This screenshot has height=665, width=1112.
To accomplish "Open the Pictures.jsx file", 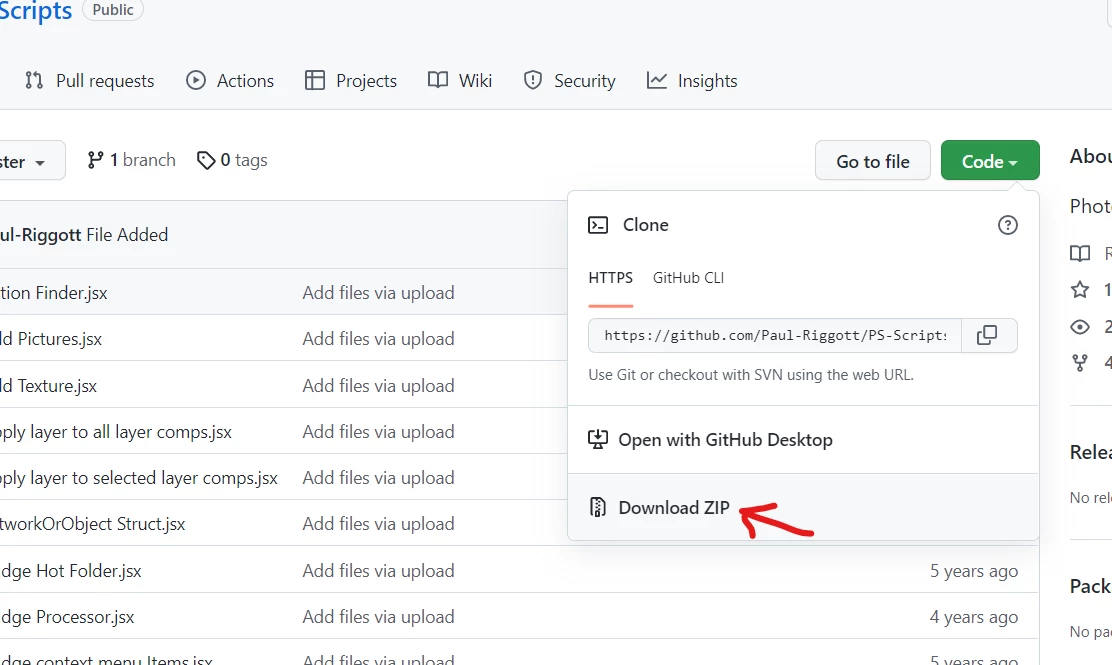I will tap(51, 339).
